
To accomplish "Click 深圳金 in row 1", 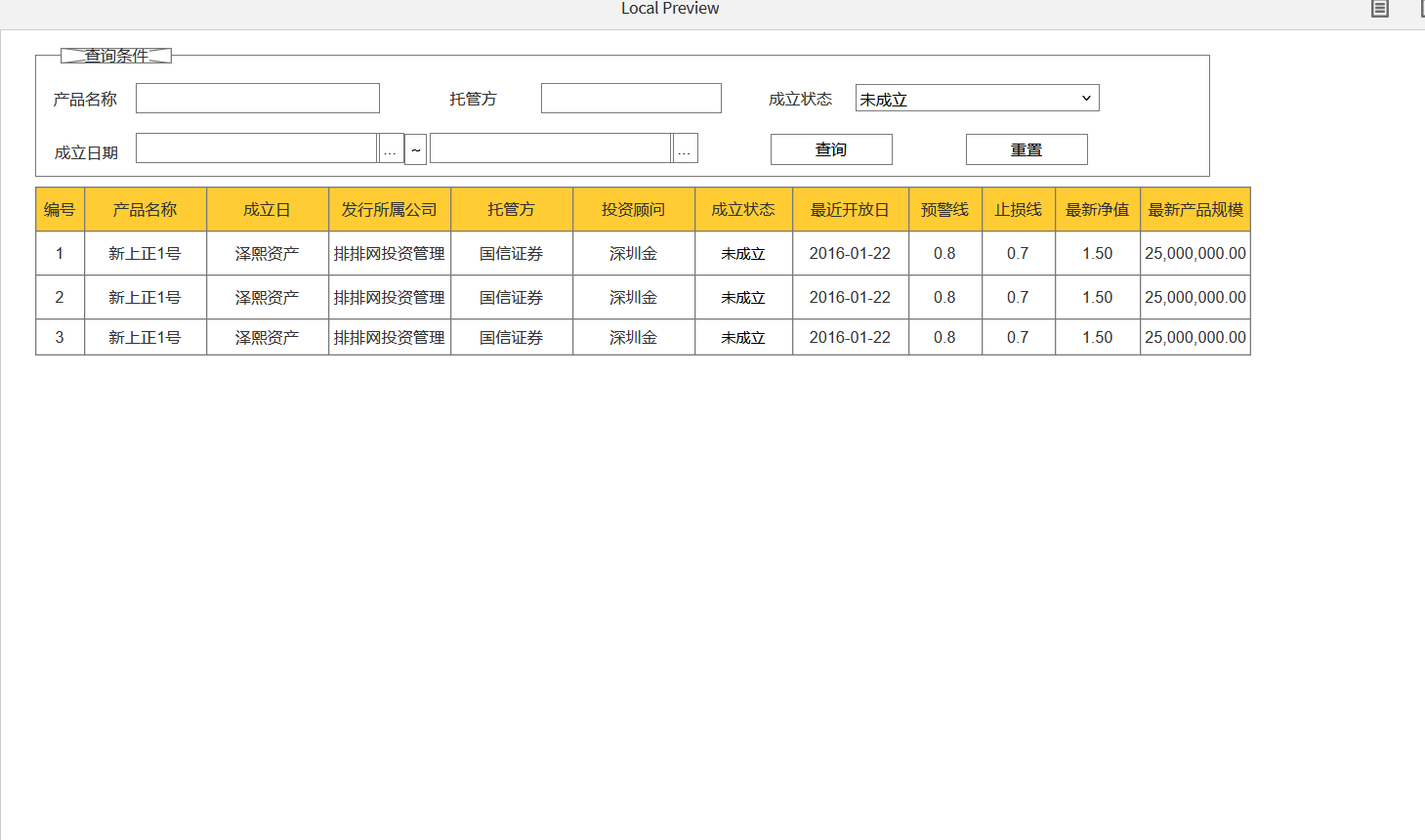I will [x=634, y=253].
